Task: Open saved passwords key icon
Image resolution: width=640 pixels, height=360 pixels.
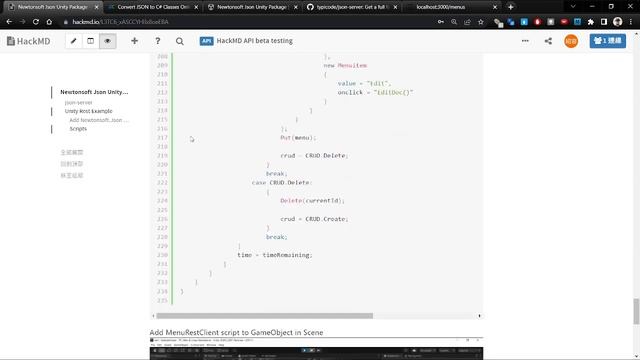Action: [441, 22]
